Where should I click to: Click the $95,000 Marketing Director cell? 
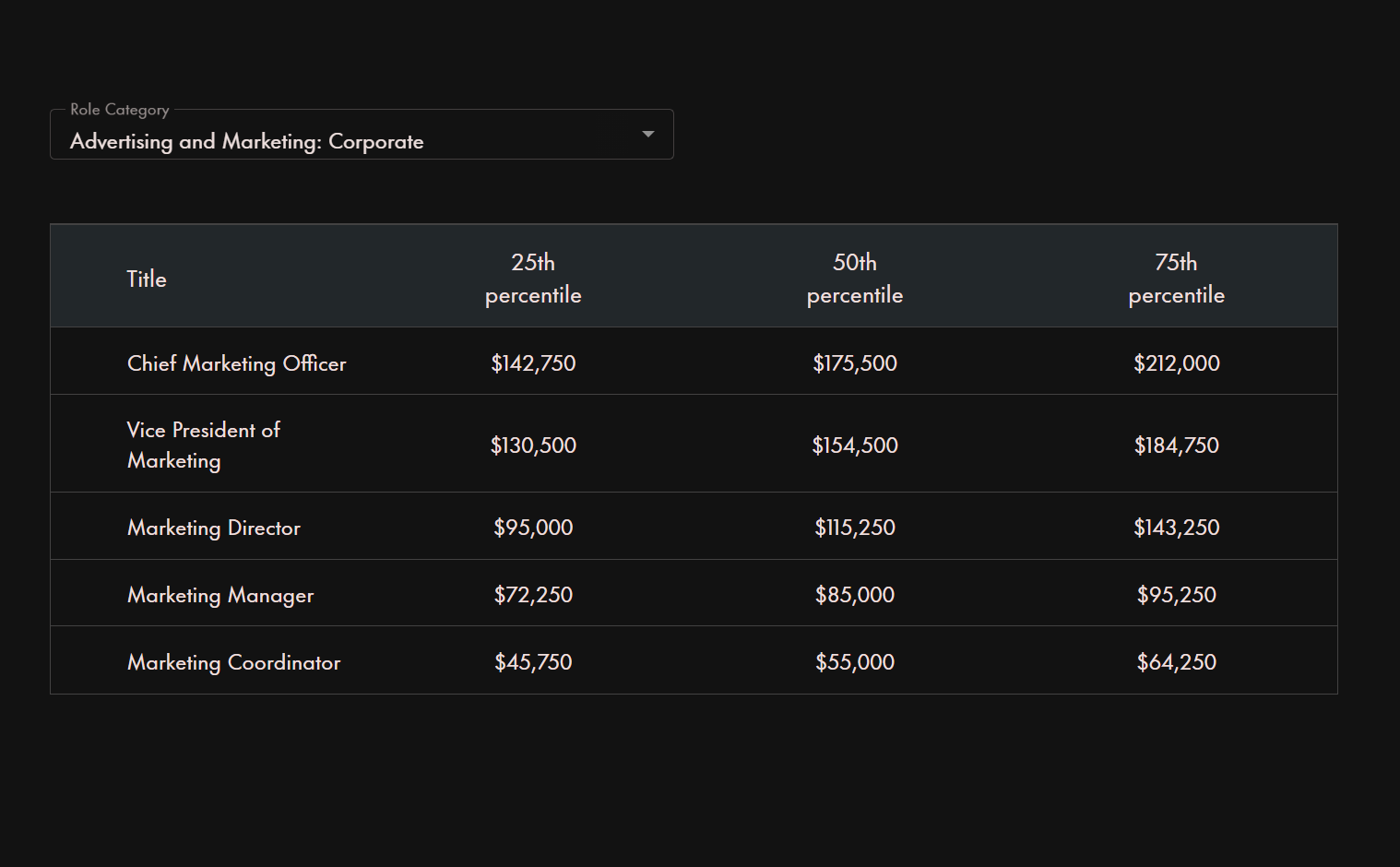point(533,528)
